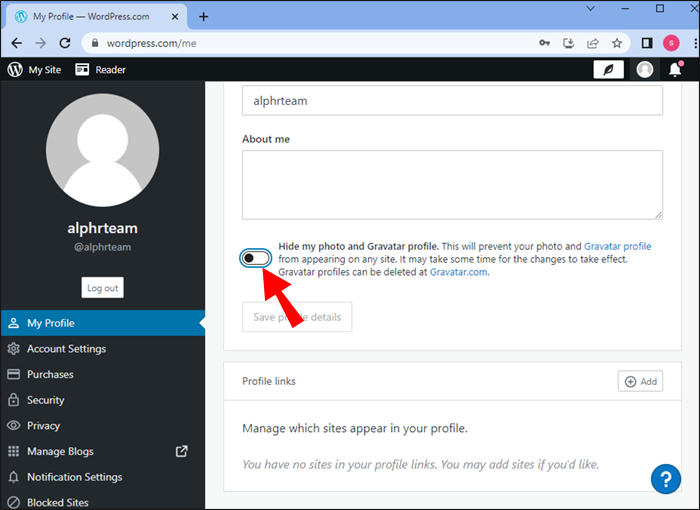700x510 pixels.
Task: Click the share page icon
Action: pos(592,43)
